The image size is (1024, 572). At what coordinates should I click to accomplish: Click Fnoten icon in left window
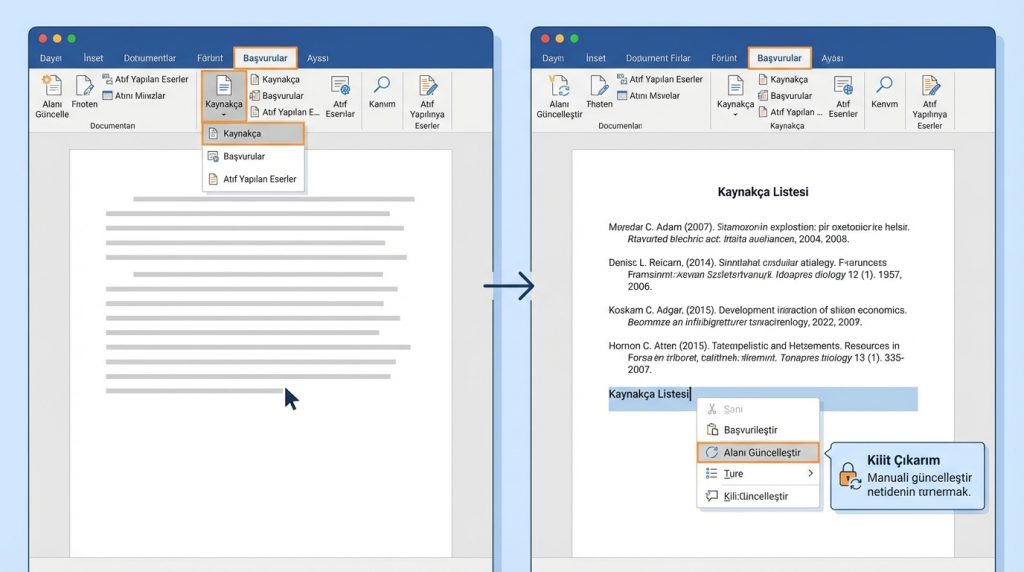pos(84,86)
